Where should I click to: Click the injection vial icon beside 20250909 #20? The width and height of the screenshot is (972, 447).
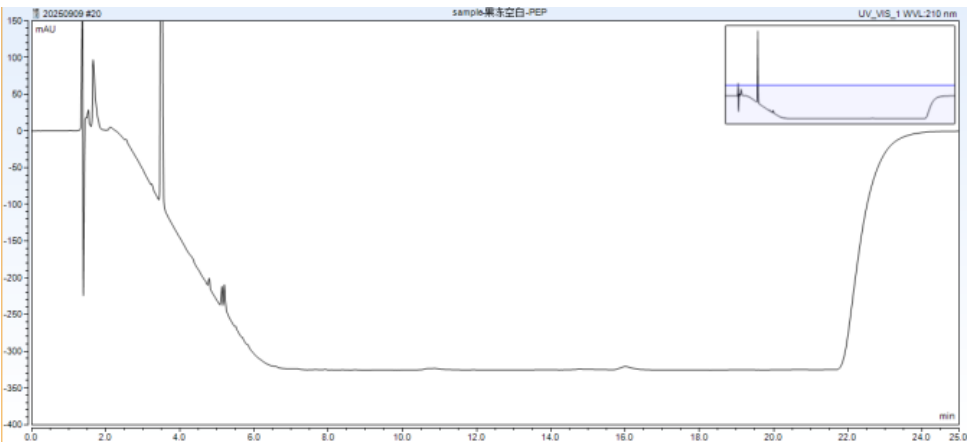pyautogui.click(x=35, y=12)
